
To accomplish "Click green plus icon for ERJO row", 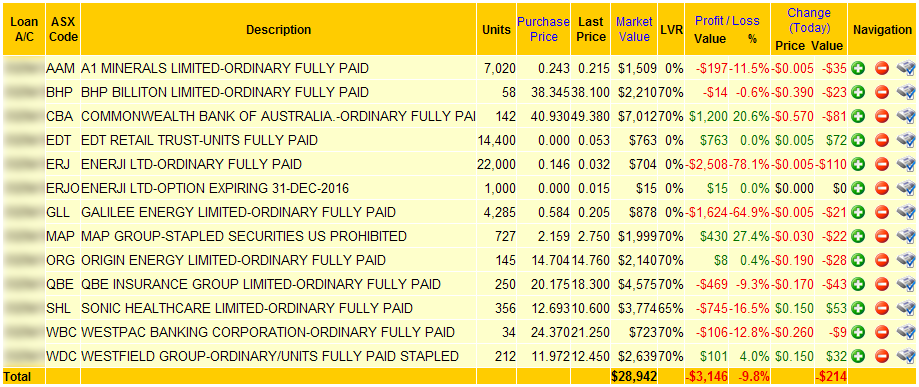I will click(x=859, y=189).
